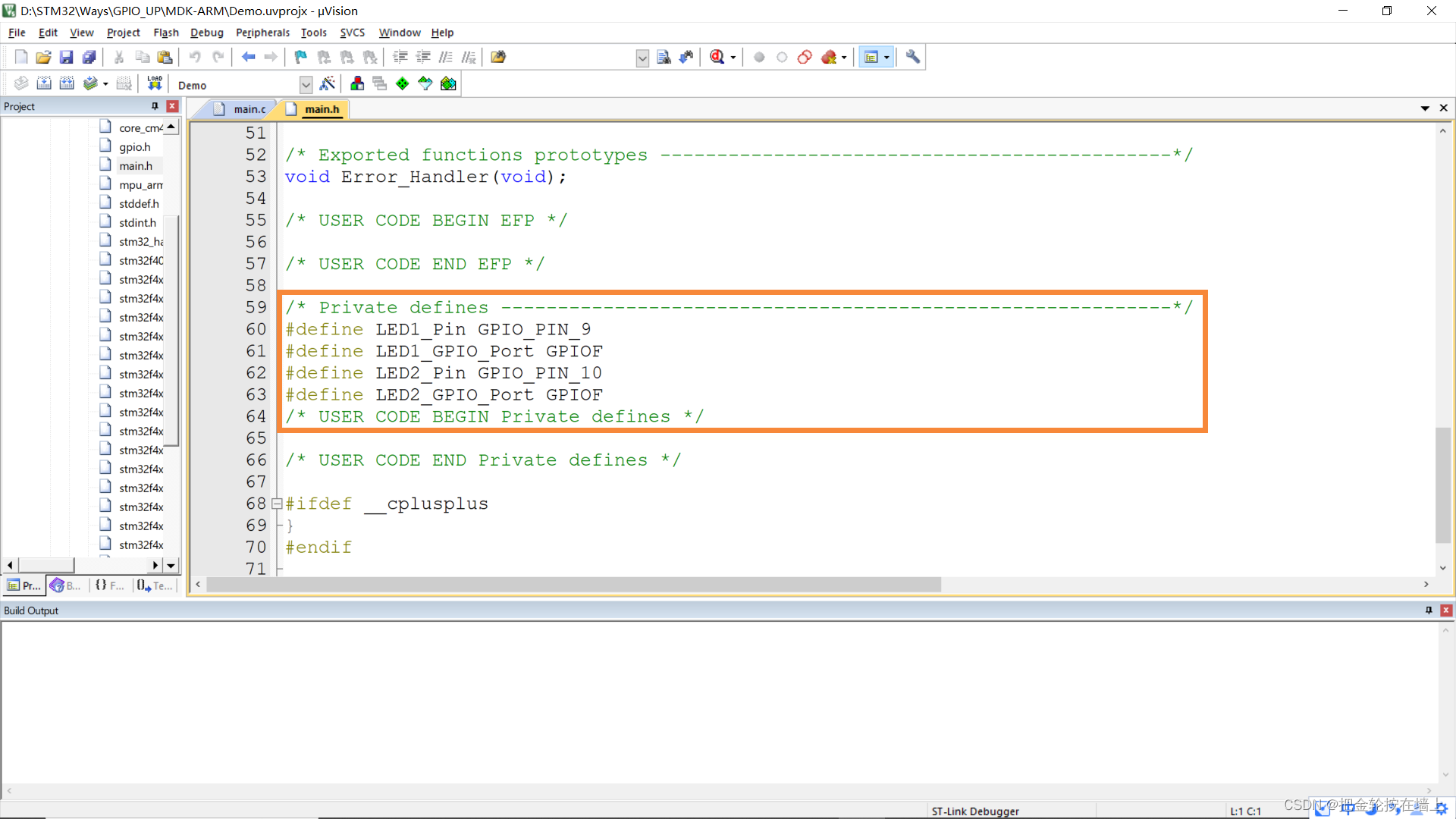Toggle a bookmark with the blue flag icon

coord(300,57)
